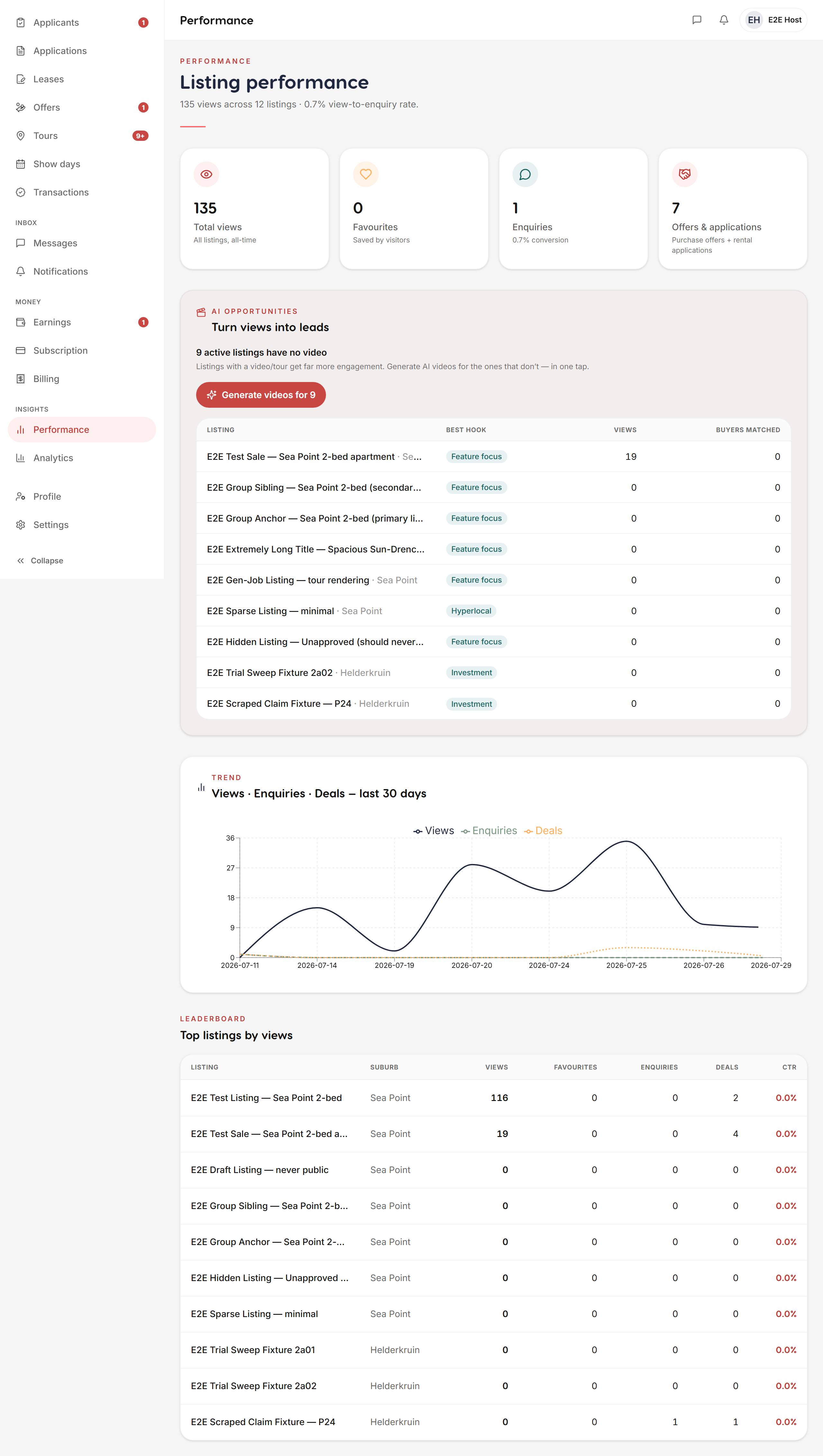The image size is (823, 1456).
Task: Open Applications in the sidebar
Action: coord(82,51)
